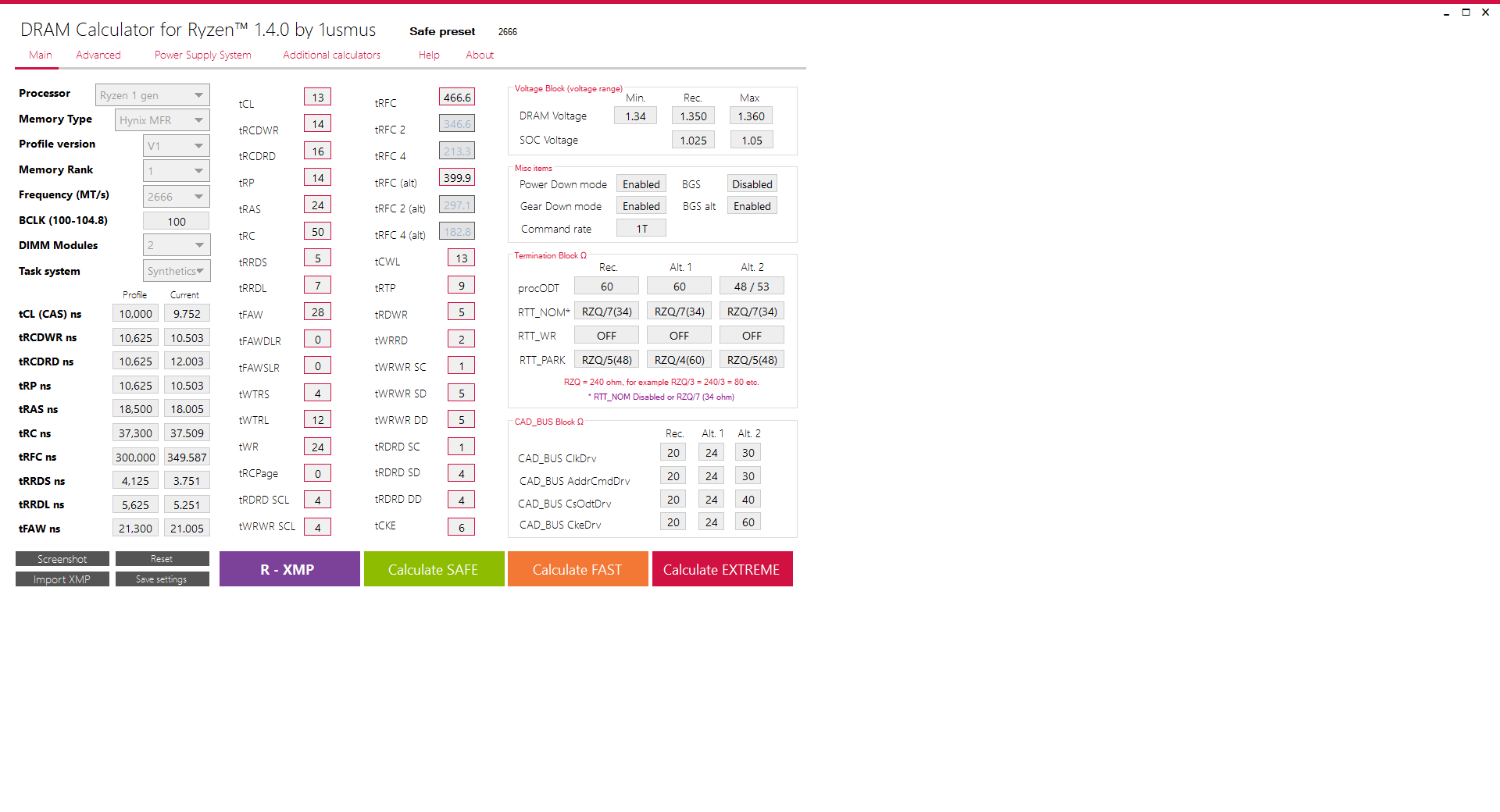Click the tFAW timing value field
Viewport: 1500px width, 812px height.
(317, 312)
